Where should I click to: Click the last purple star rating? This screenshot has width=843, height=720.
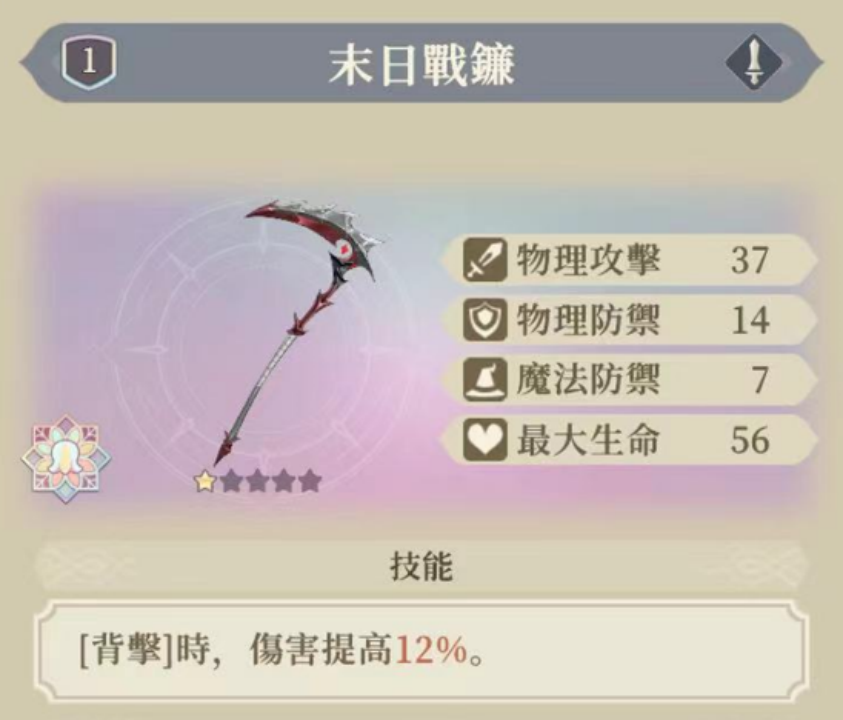pos(310,481)
